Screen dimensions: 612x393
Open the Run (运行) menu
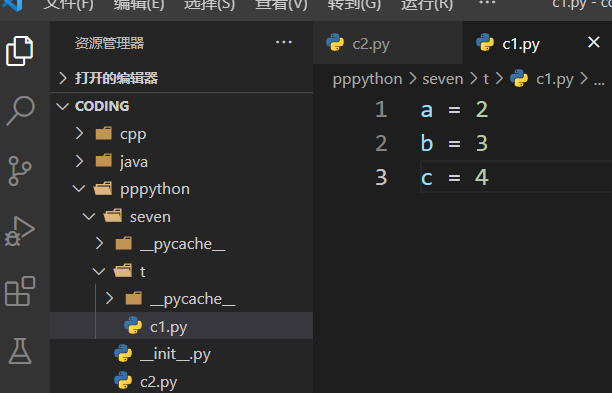point(427,5)
